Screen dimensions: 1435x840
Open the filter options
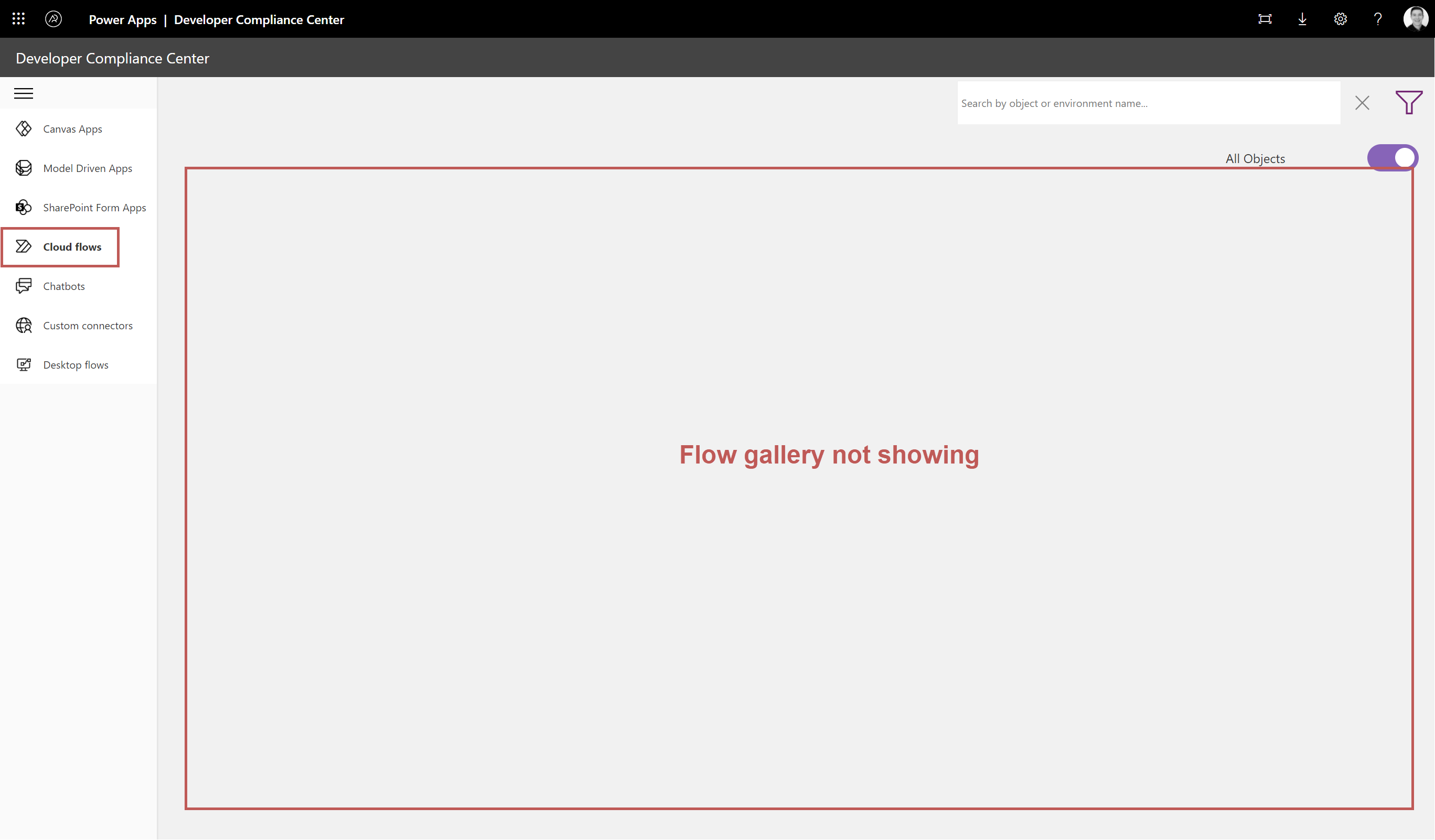(1409, 102)
